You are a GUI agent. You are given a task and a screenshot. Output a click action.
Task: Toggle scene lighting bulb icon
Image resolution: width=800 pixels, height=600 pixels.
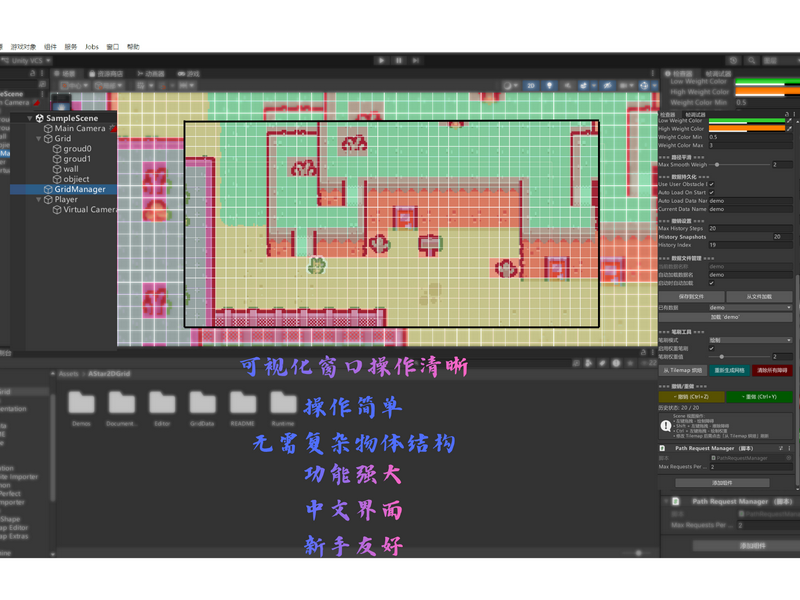tap(549, 86)
